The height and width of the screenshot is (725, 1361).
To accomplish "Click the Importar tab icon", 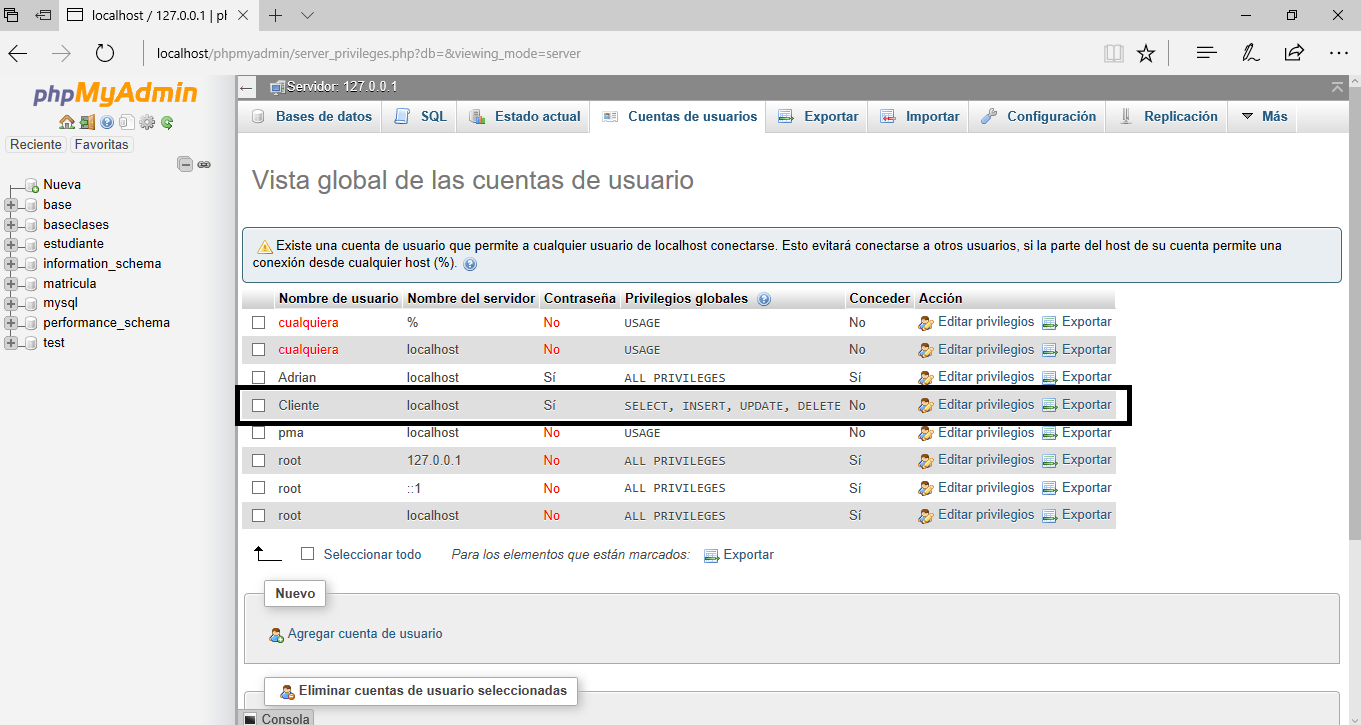I will 887,116.
